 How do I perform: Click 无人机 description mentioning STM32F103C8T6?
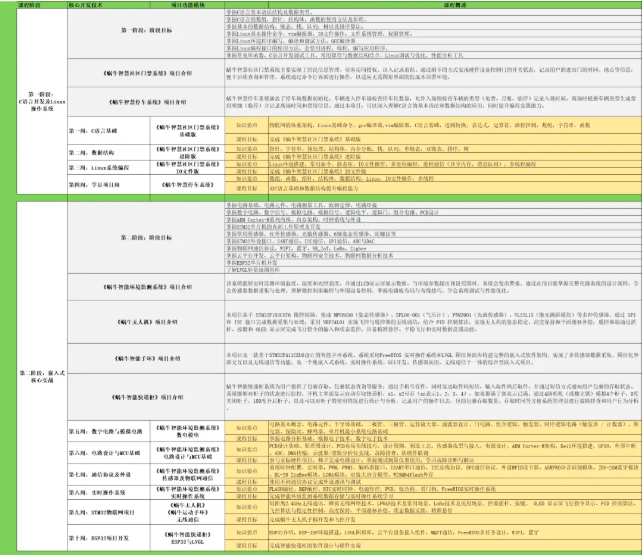point(433,322)
